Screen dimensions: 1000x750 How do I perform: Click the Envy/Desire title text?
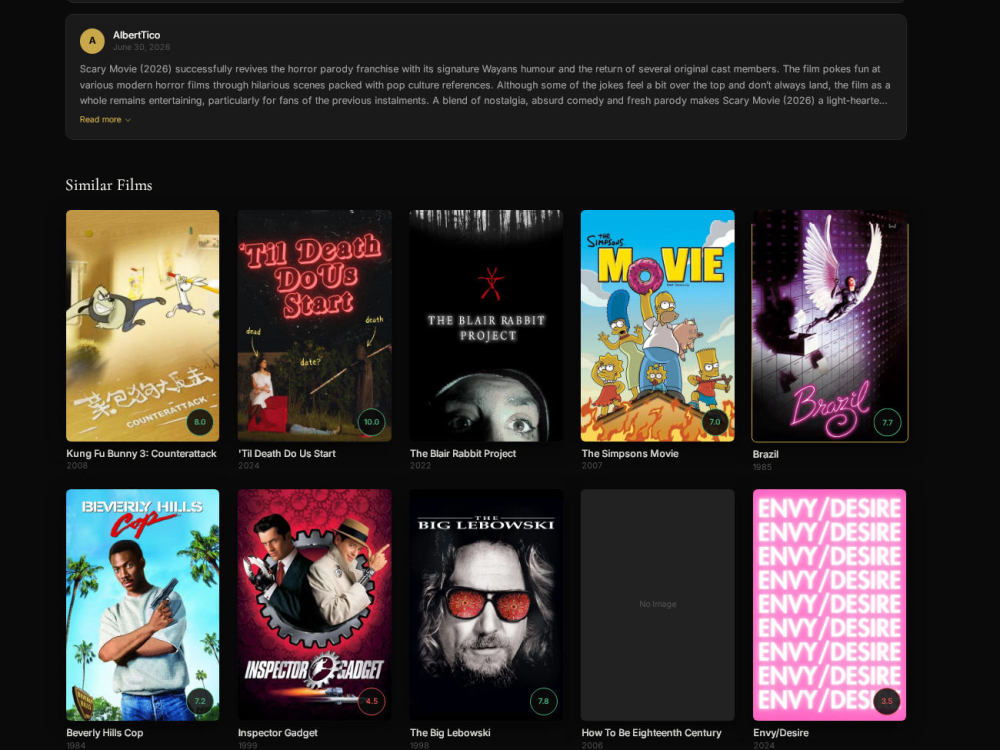[781, 733]
